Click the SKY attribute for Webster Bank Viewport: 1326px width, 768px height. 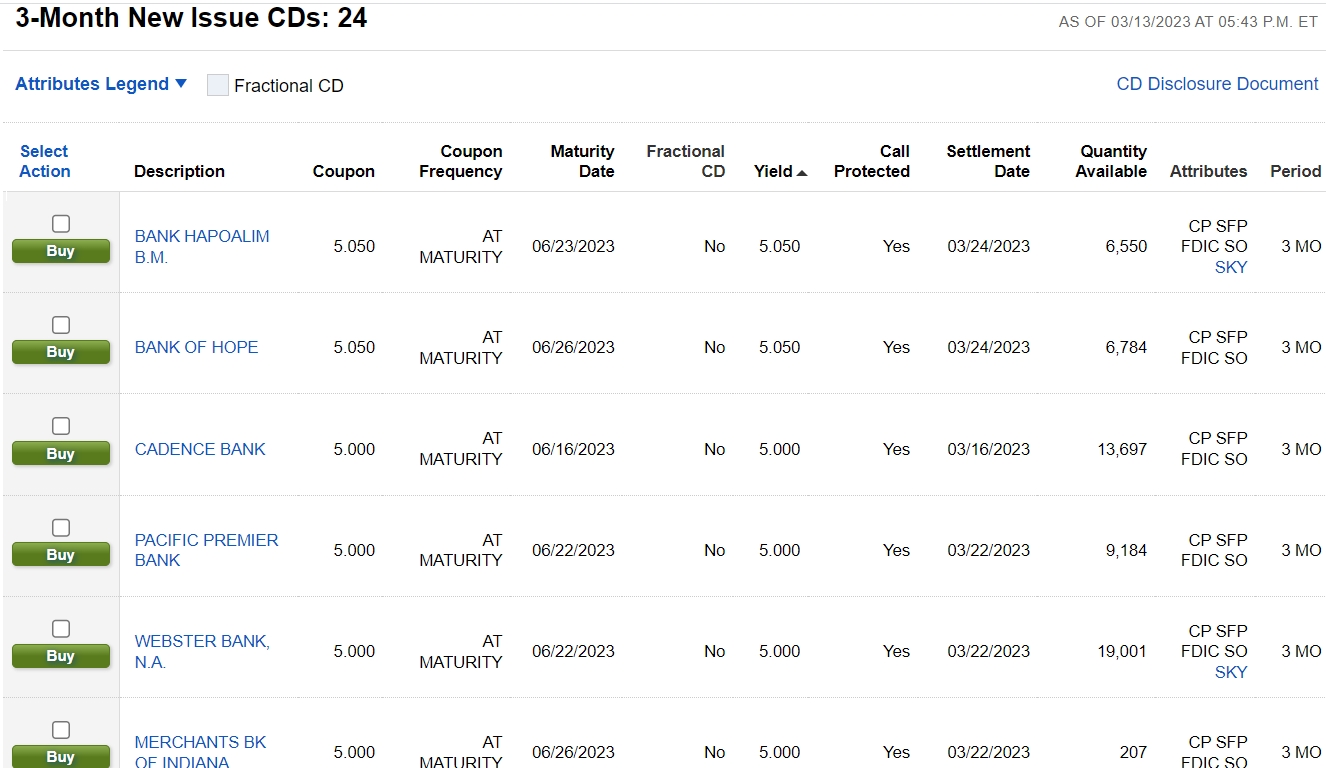[x=1231, y=672]
